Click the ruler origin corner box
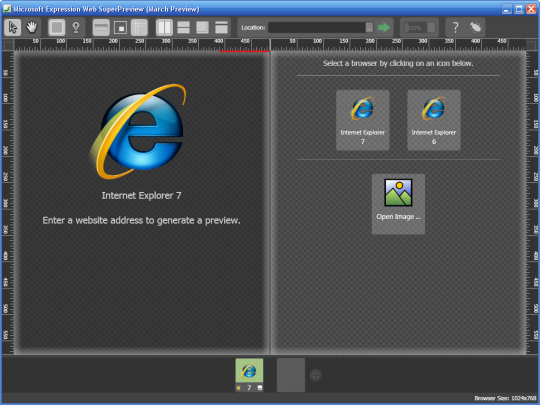Viewport: 540px width, 405px height. coord(8,45)
